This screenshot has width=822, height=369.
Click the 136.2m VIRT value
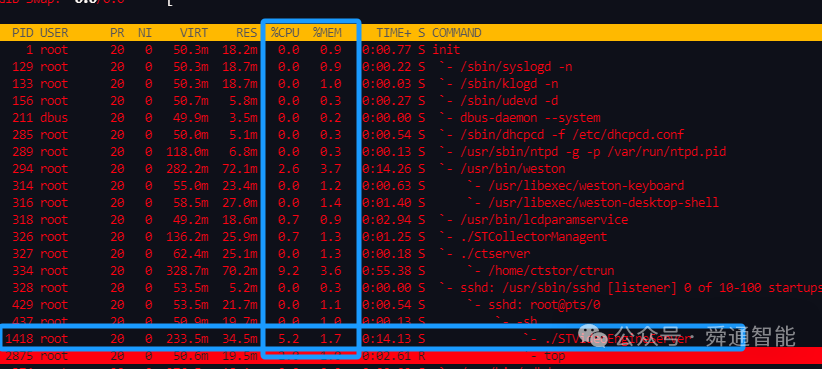[x=187, y=237]
